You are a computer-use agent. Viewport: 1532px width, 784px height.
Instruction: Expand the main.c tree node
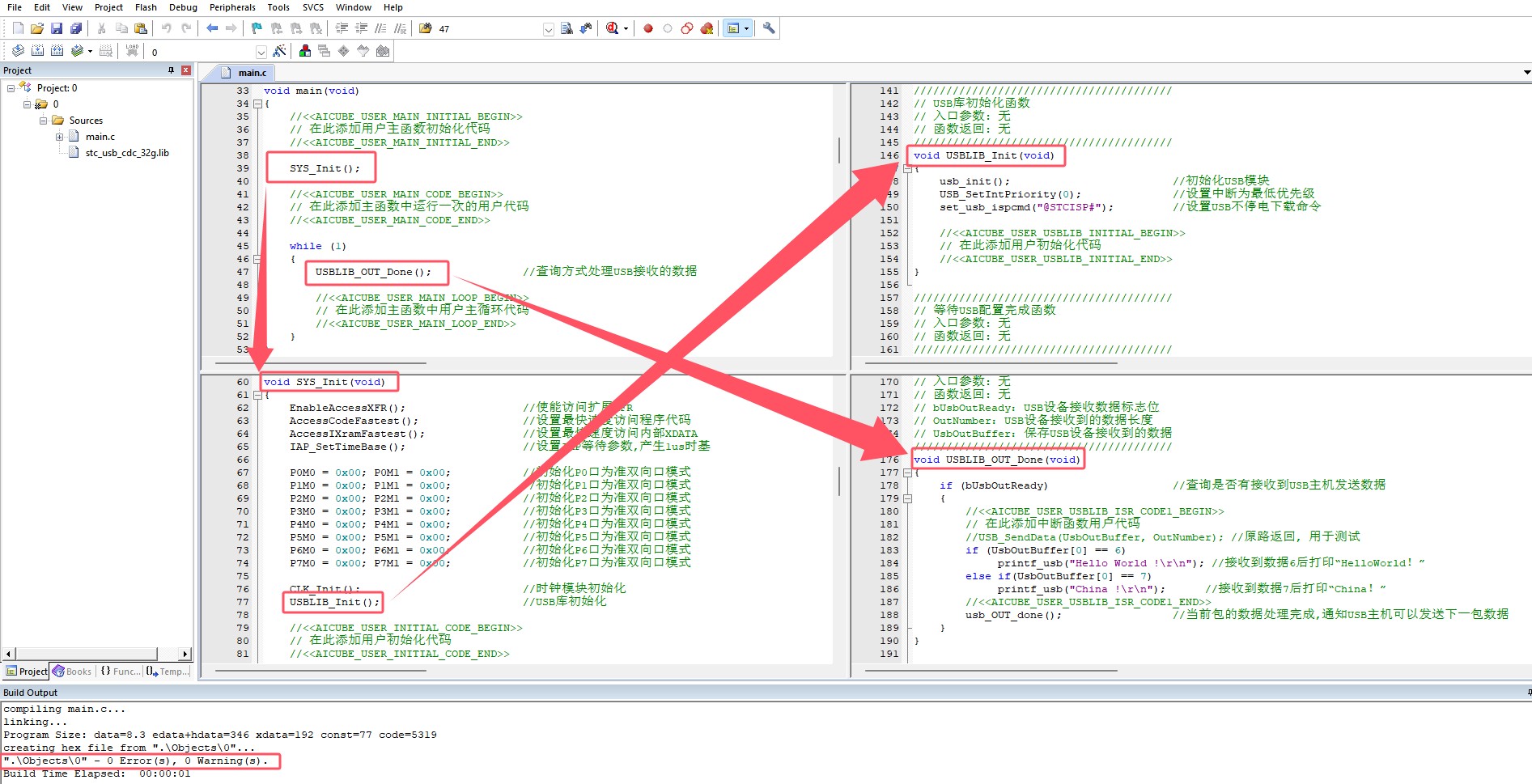[x=59, y=137]
